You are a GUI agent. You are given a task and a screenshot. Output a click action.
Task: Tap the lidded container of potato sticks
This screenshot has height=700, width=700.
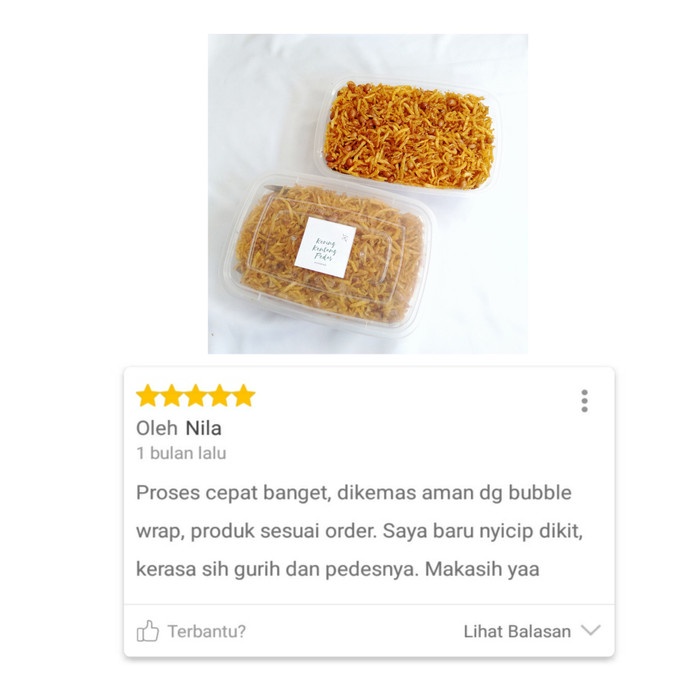329,255
